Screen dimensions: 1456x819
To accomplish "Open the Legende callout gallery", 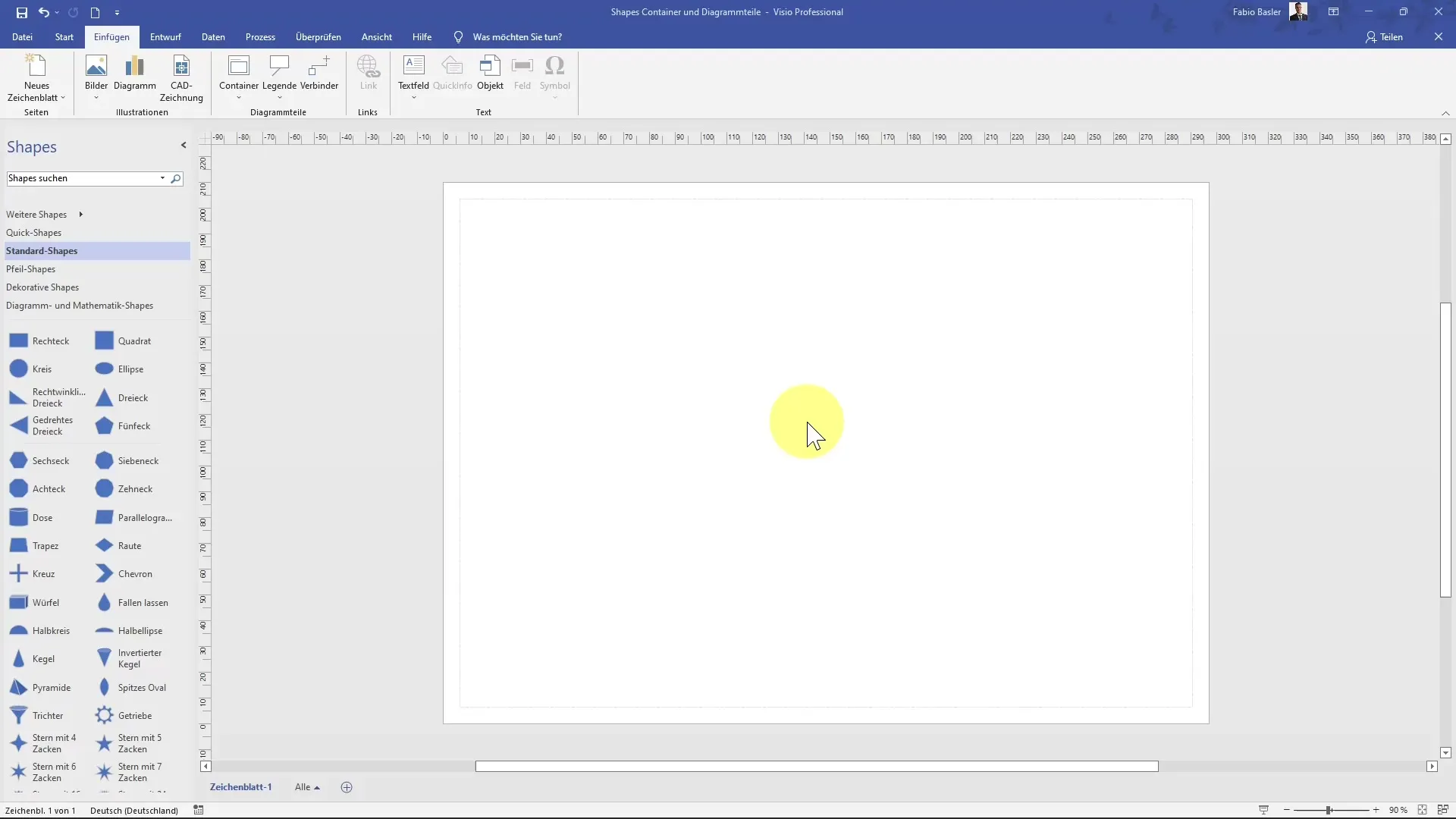I will (279, 78).
